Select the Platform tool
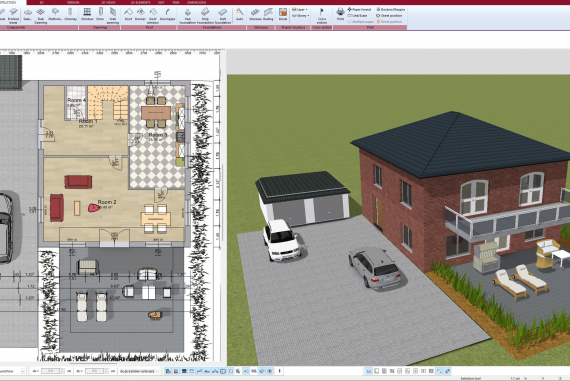This screenshot has height=381, width=570. click(x=55, y=14)
